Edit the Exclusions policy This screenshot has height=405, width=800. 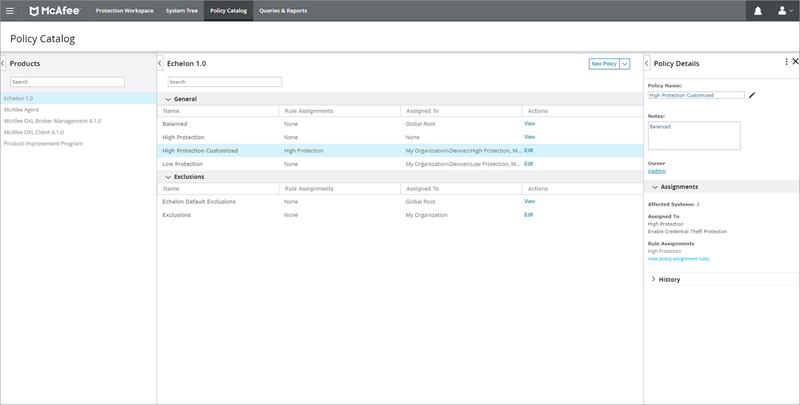[529, 215]
